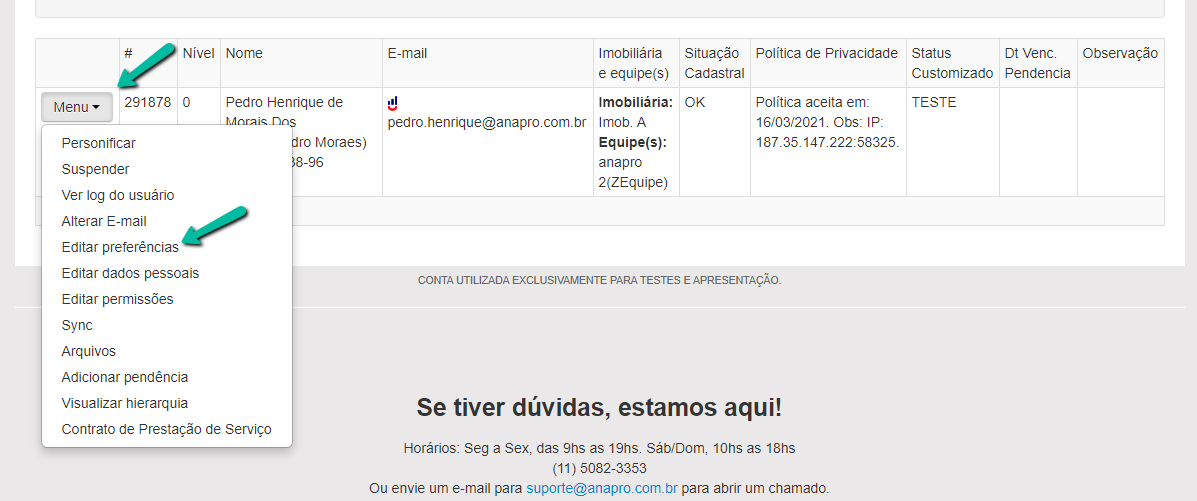The width and height of the screenshot is (1197, 501).
Task: Click the small icon above the user's email
Action: click(393, 103)
